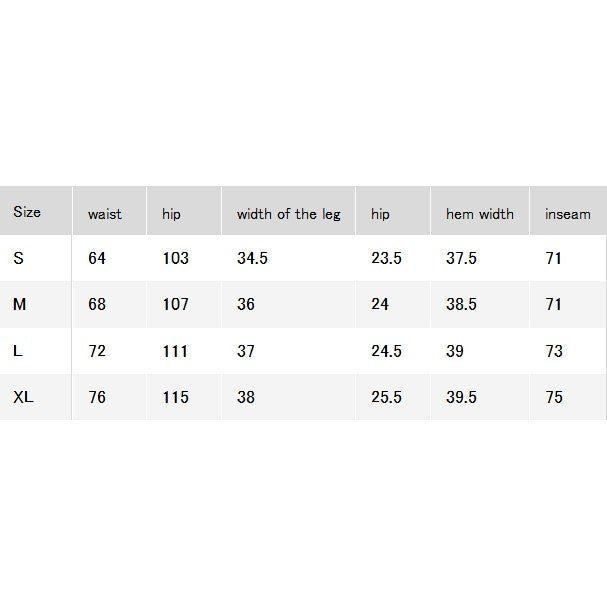607x607 pixels.
Task: Click the Size column header
Action: pos(27,212)
